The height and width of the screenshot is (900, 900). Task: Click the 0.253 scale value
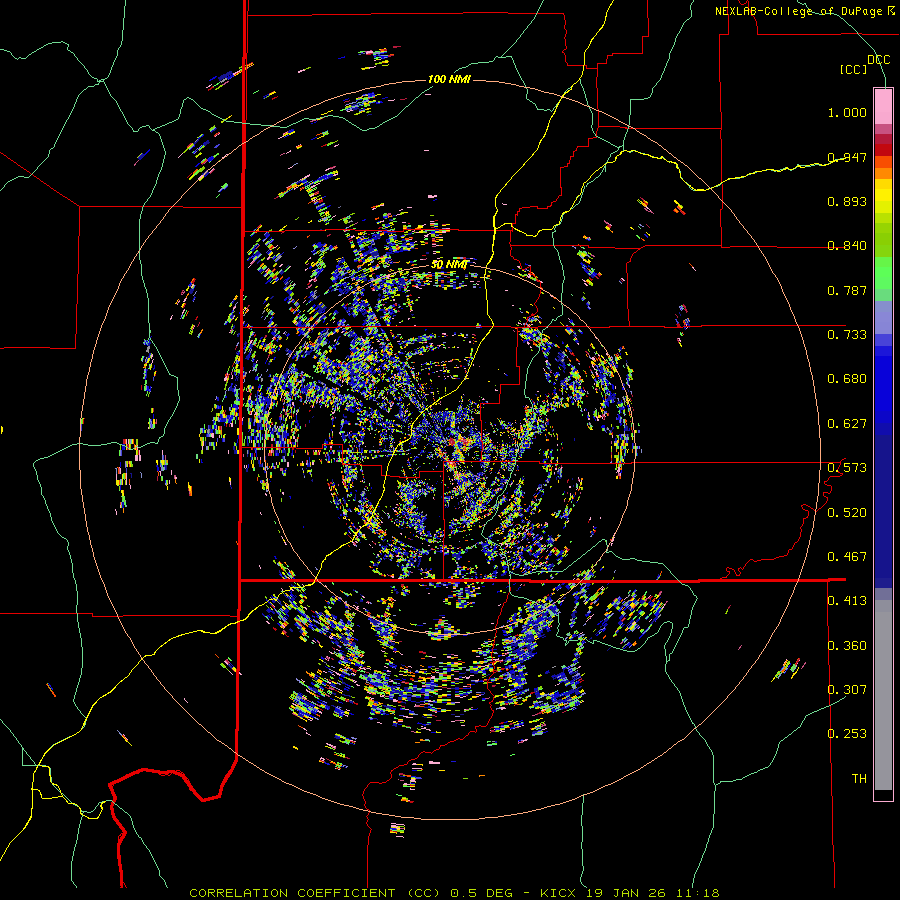[x=847, y=734]
